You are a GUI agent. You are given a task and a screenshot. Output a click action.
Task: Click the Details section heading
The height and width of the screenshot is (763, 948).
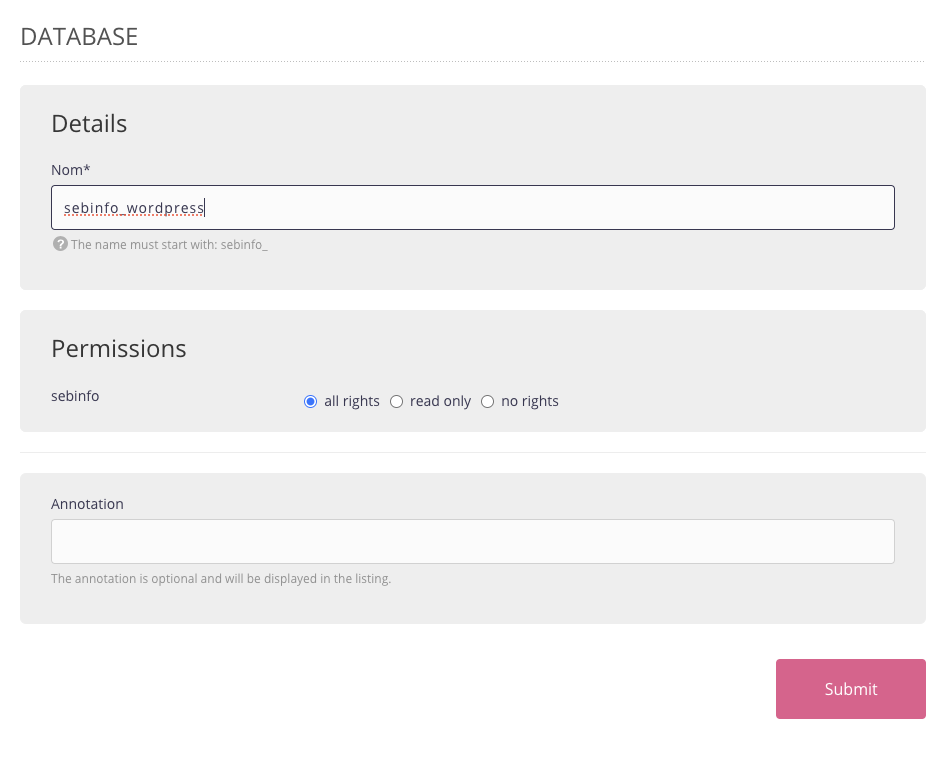[89, 123]
